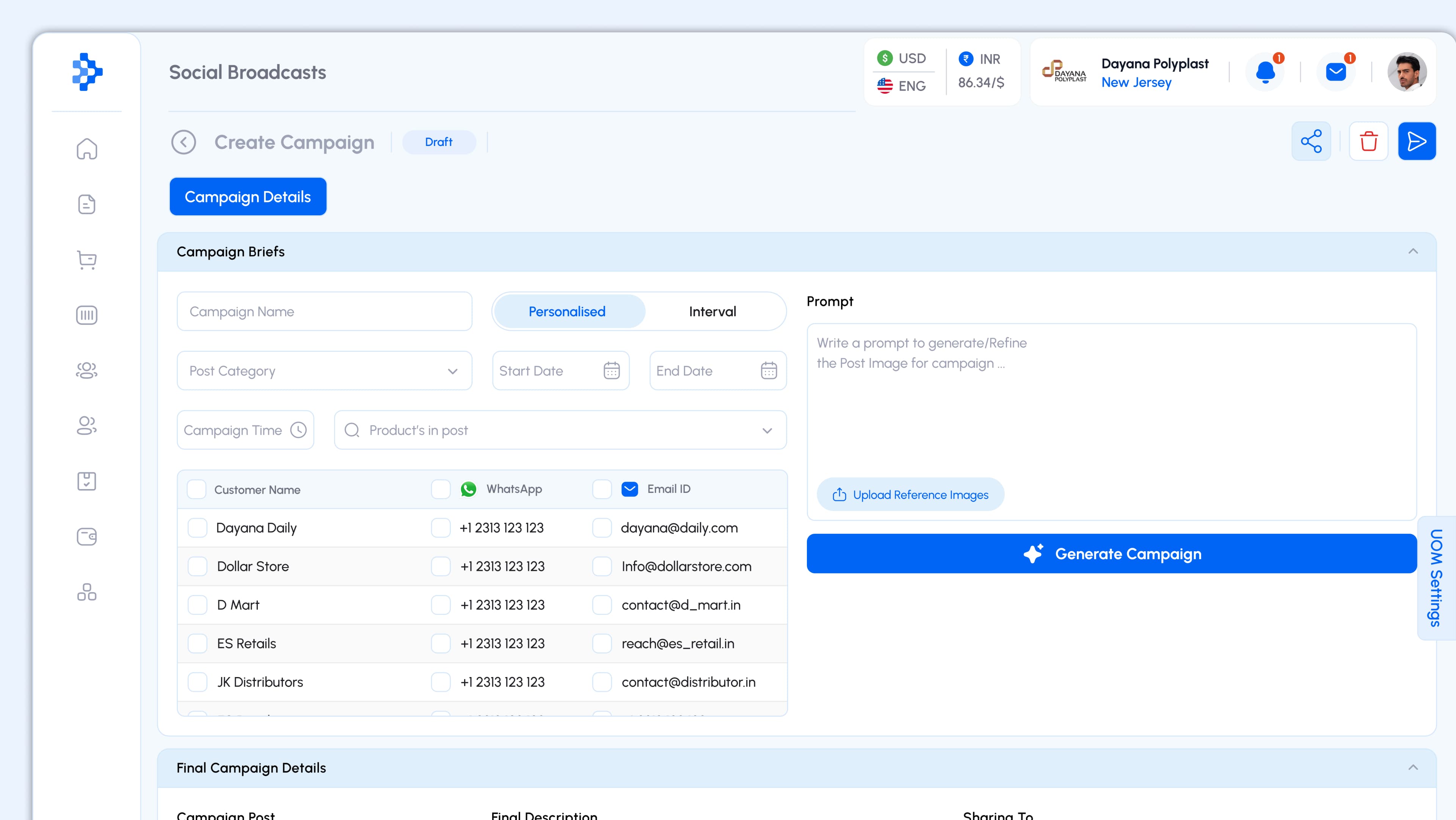
Task: Check the ES Retails customer checkbox
Action: pos(197,643)
